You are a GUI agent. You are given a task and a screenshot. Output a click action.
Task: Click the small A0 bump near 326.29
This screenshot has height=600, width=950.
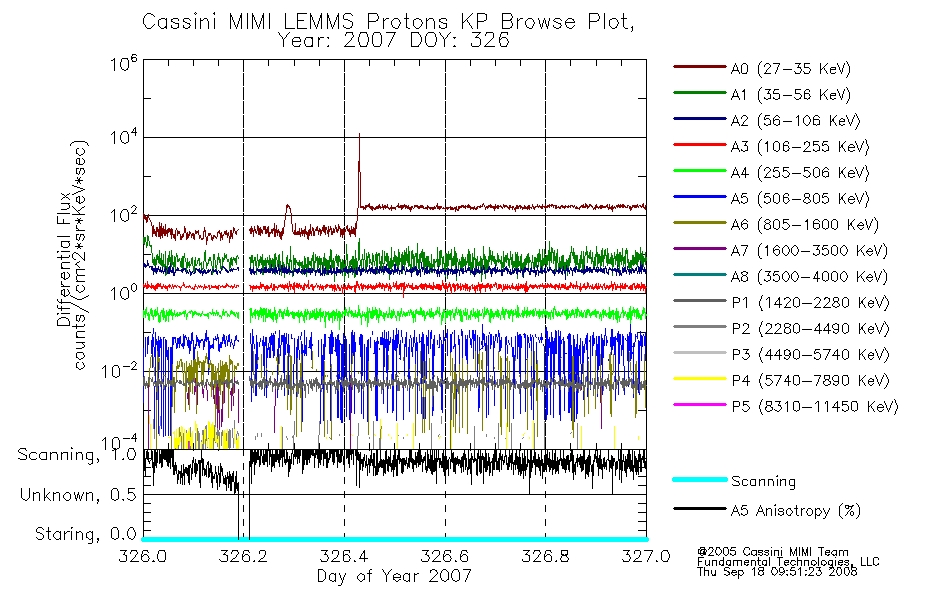288,209
